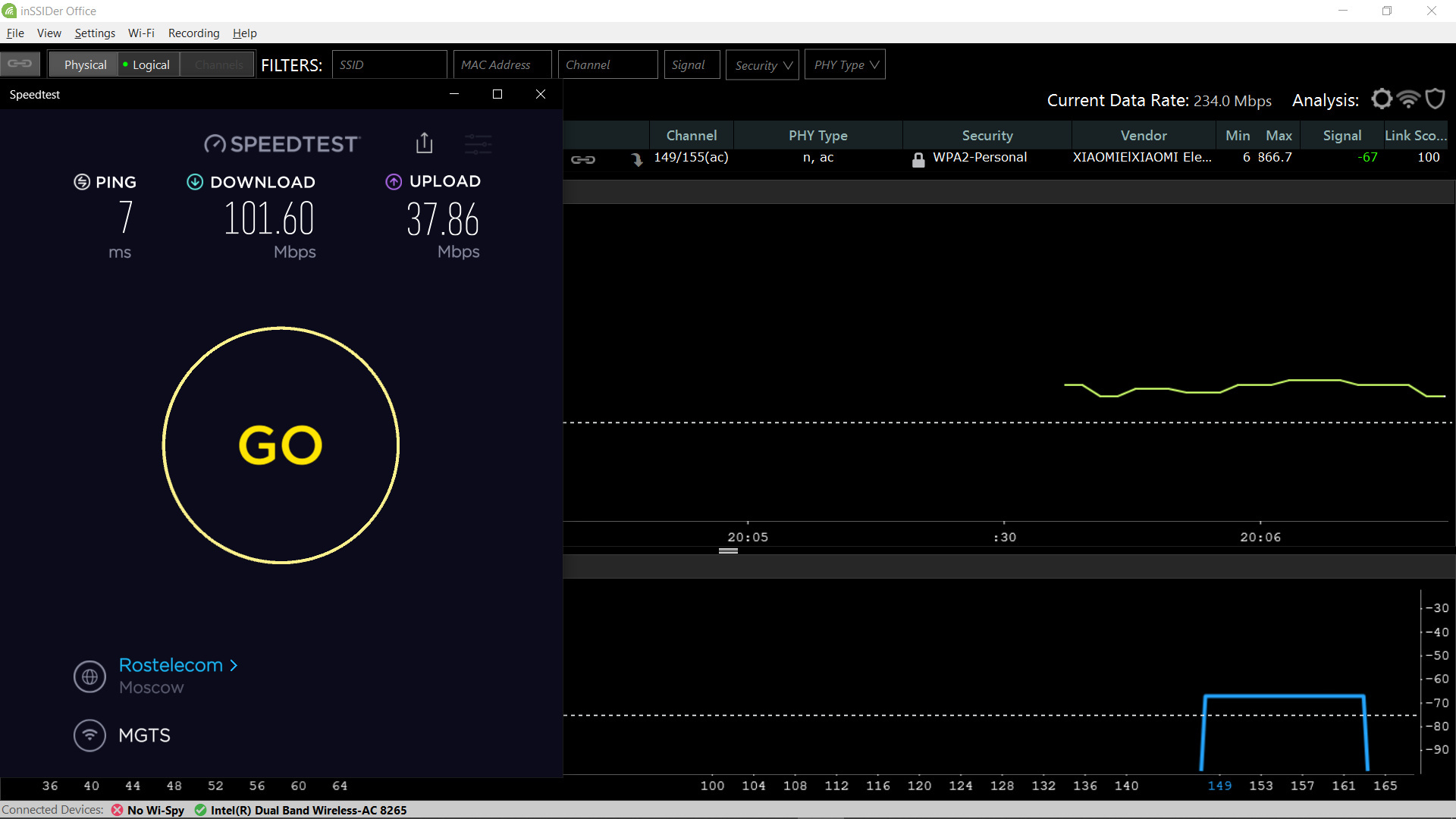Image resolution: width=1456 pixels, height=819 pixels.
Task: Open the File menu
Action: tap(15, 33)
